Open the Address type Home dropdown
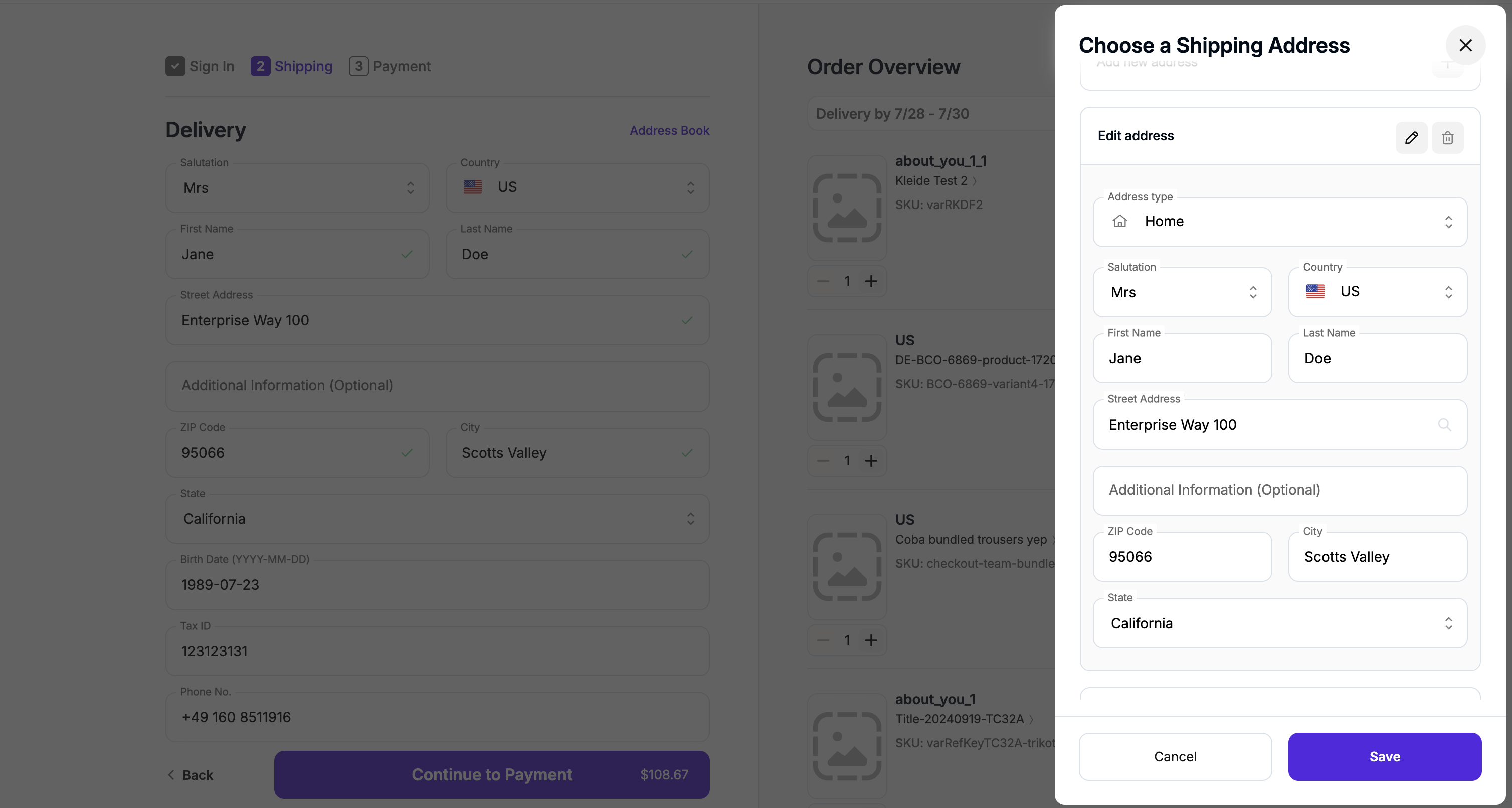Screen dimensions: 1512x808 point(1279,222)
